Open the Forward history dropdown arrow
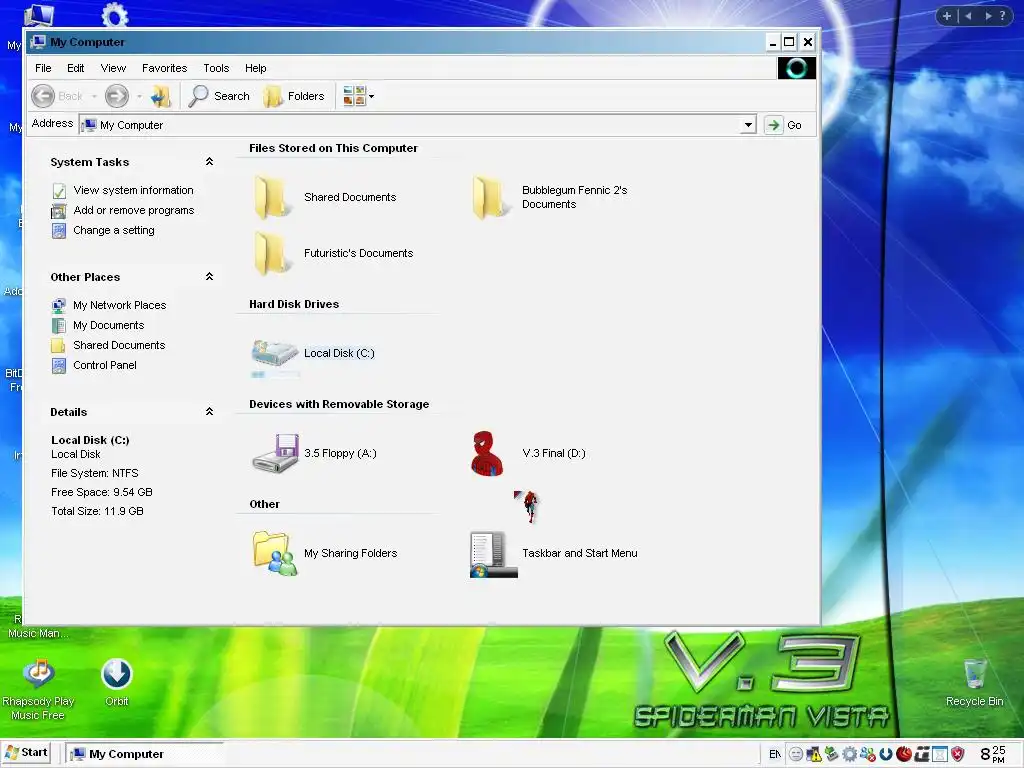1024x768 pixels. (139, 97)
